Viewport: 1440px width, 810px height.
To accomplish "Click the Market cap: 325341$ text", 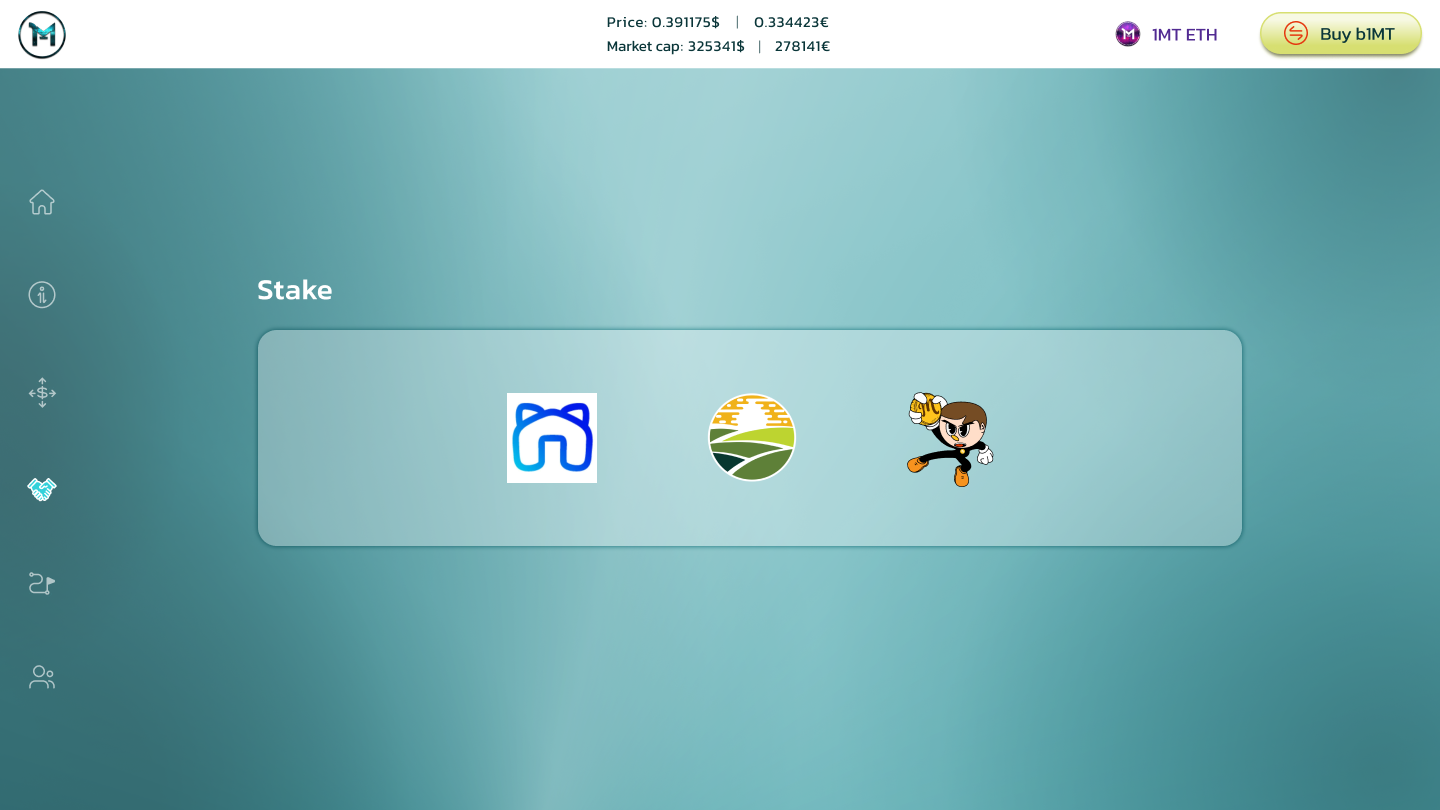I will pos(675,46).
